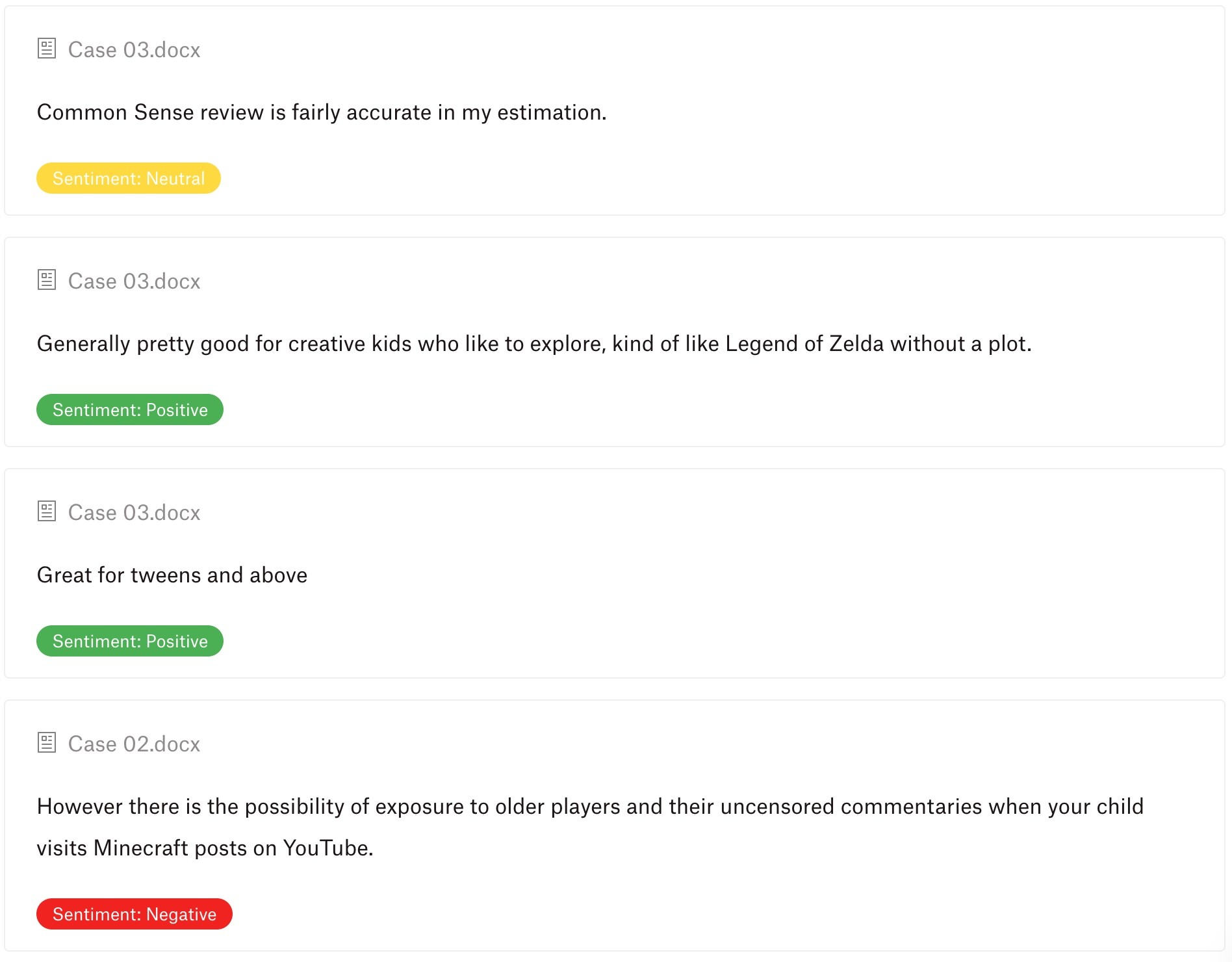Click the Sentiment: Positive tag under the Zelda excerpt

[130, 409]
